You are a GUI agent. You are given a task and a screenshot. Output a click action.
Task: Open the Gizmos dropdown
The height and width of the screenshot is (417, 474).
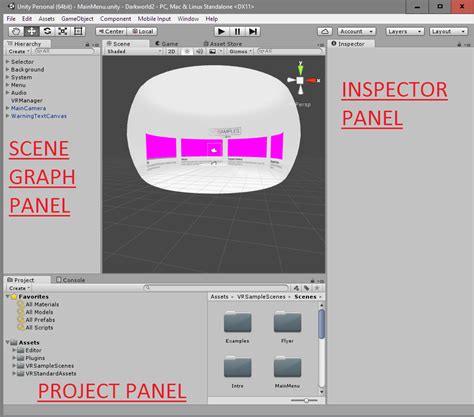tap(240, 51)
